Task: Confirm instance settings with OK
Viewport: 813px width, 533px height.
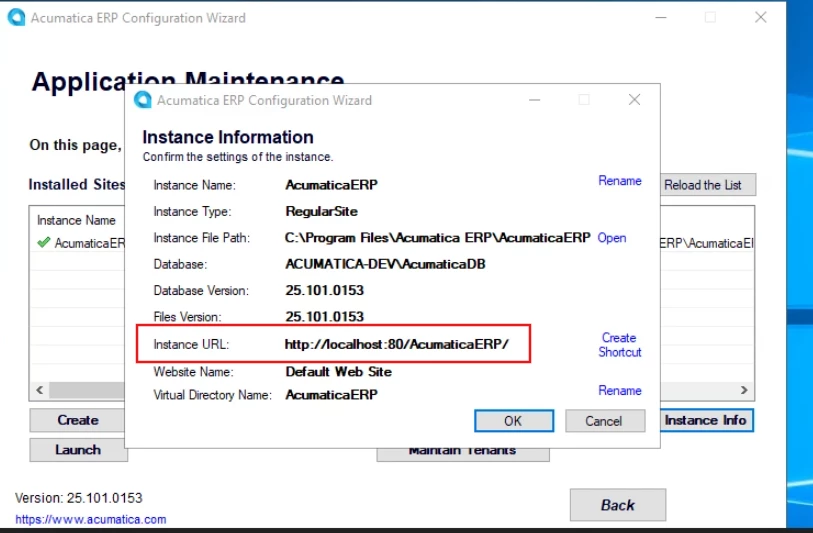Action: tap(514, 421)
